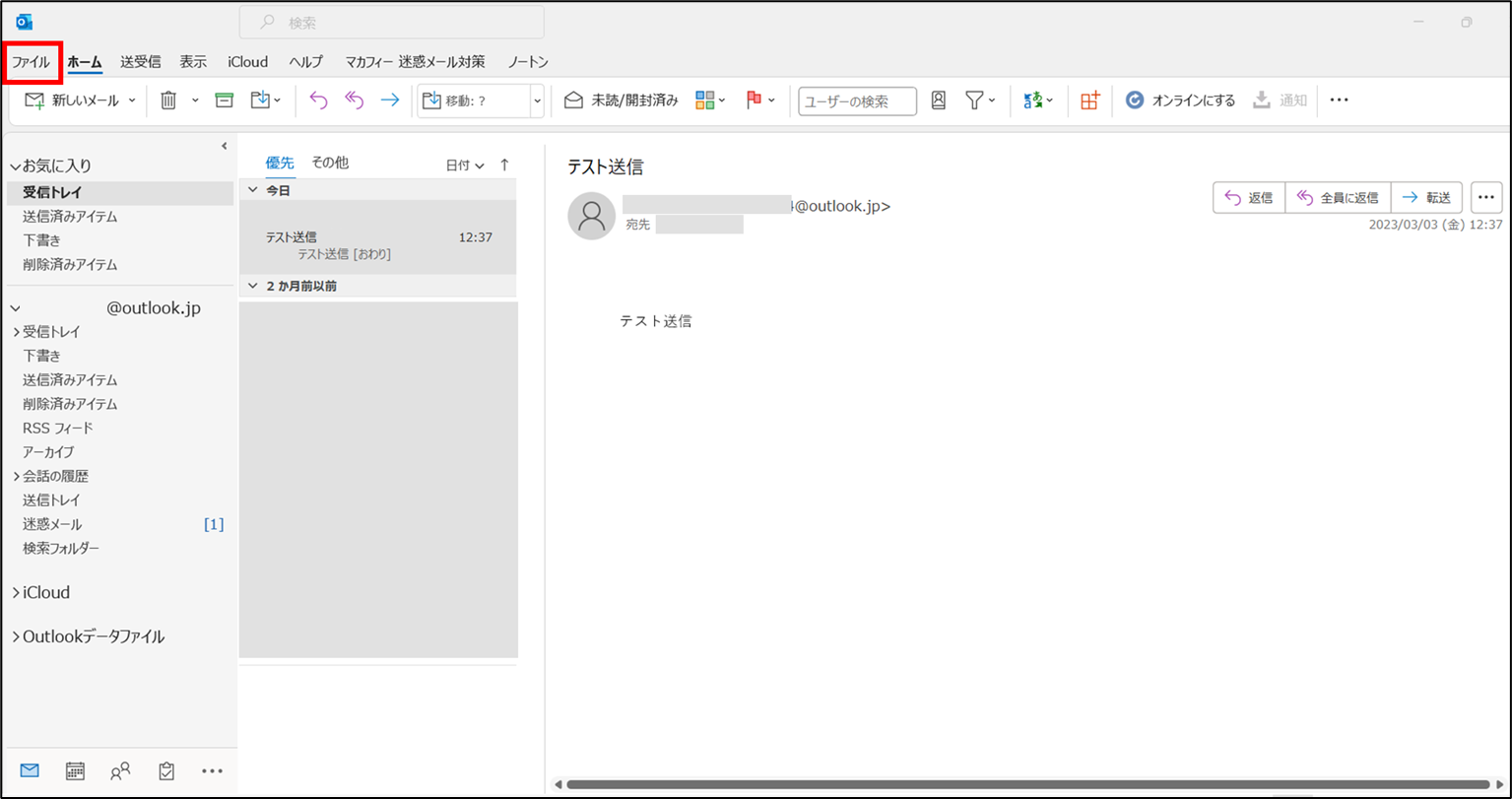This screenshot has height=799, width=1512.
Task: Open the ファイル menu
Action: (31, 61)
